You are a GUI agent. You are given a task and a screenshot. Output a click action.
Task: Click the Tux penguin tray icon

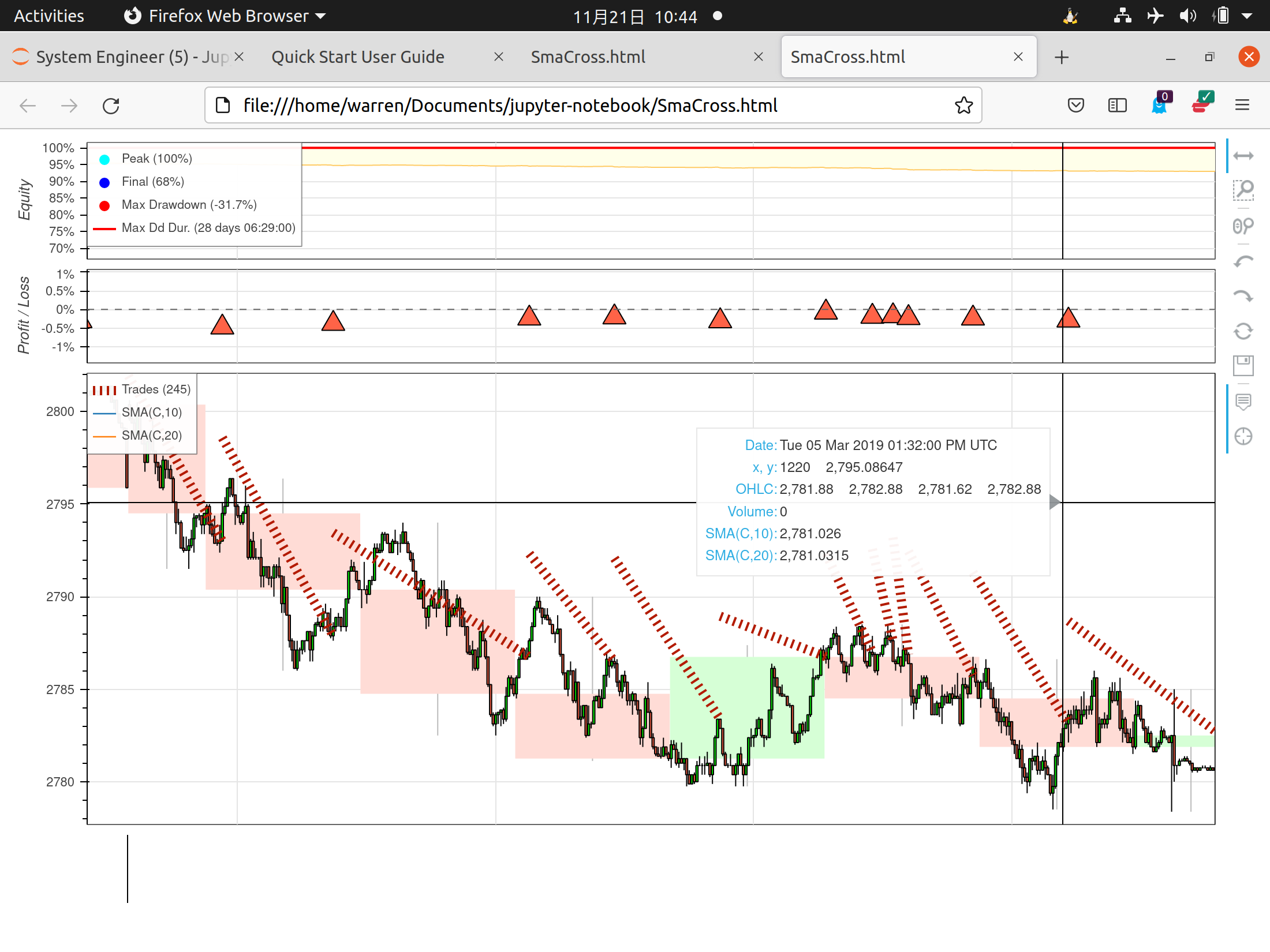click(1070, 16)
